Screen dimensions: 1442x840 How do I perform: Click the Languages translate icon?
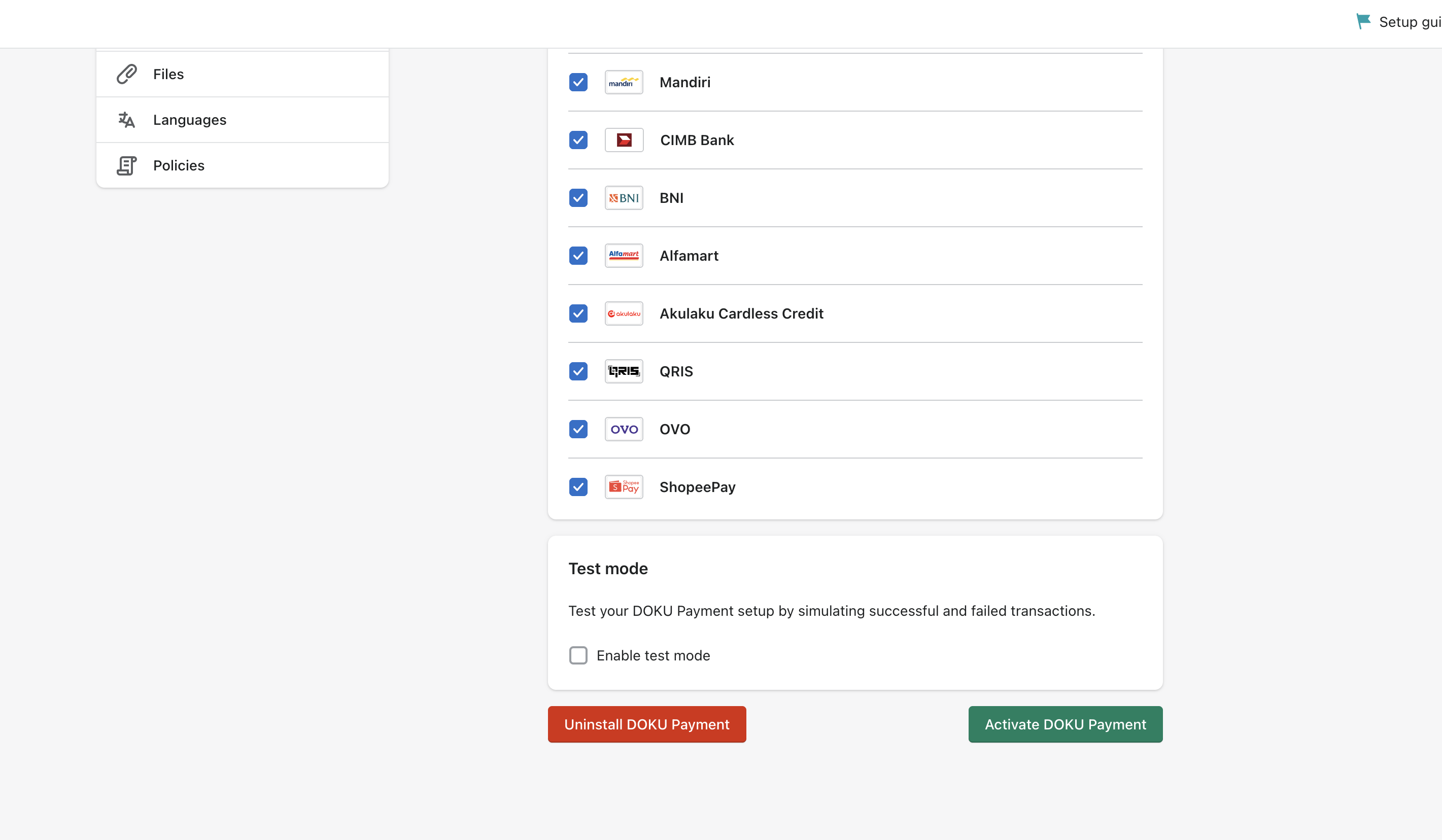[x=126, y=120]
